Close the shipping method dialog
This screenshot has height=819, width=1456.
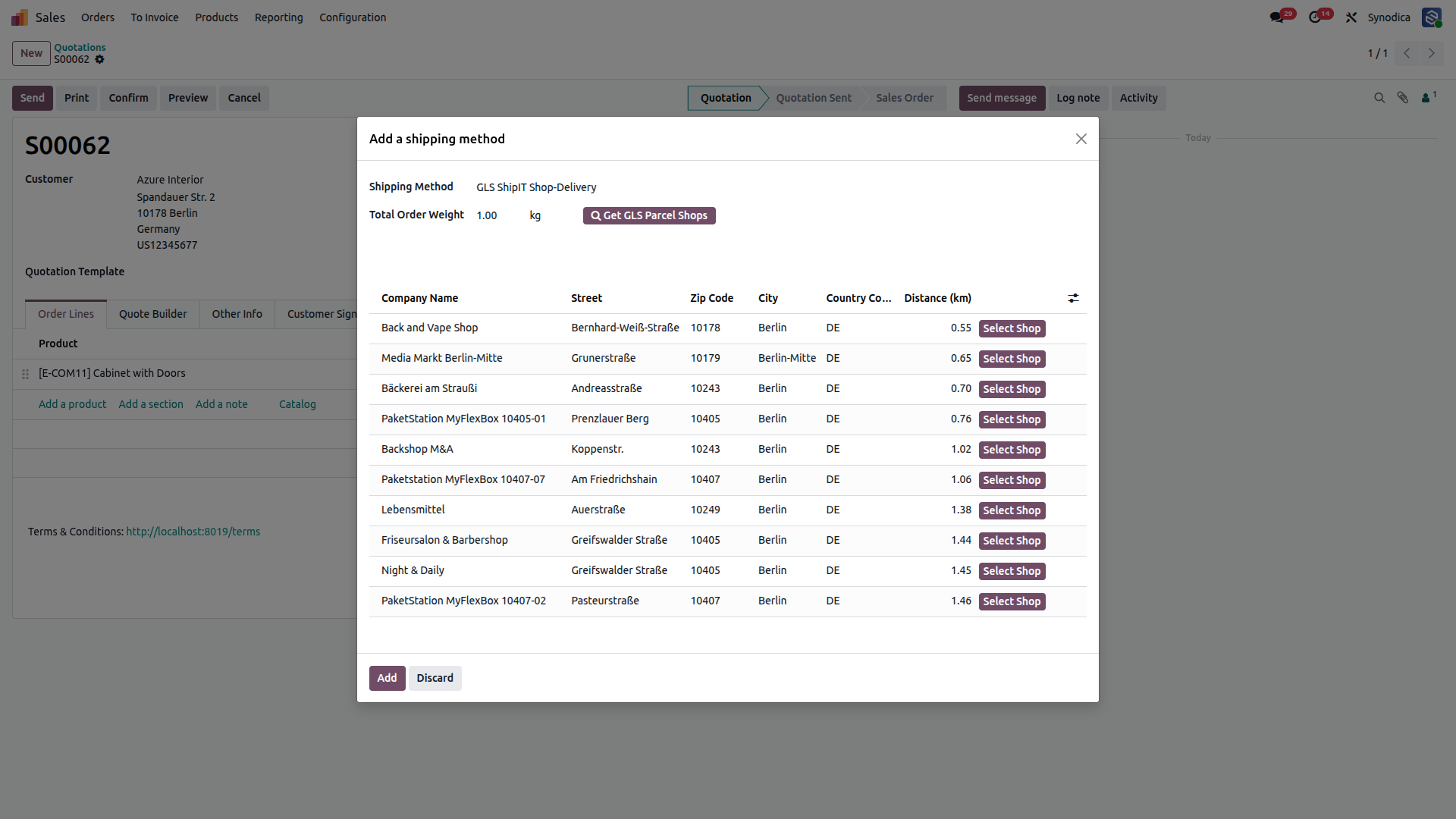(x=1081, y=139)
